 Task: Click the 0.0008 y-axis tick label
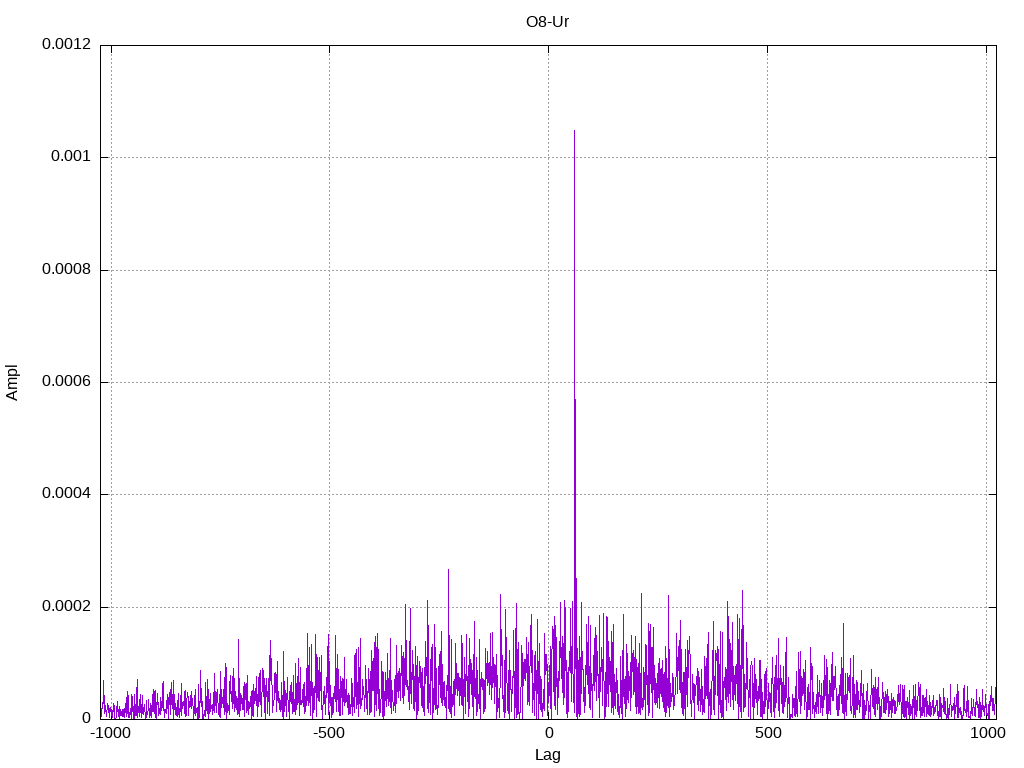point(67,269)
